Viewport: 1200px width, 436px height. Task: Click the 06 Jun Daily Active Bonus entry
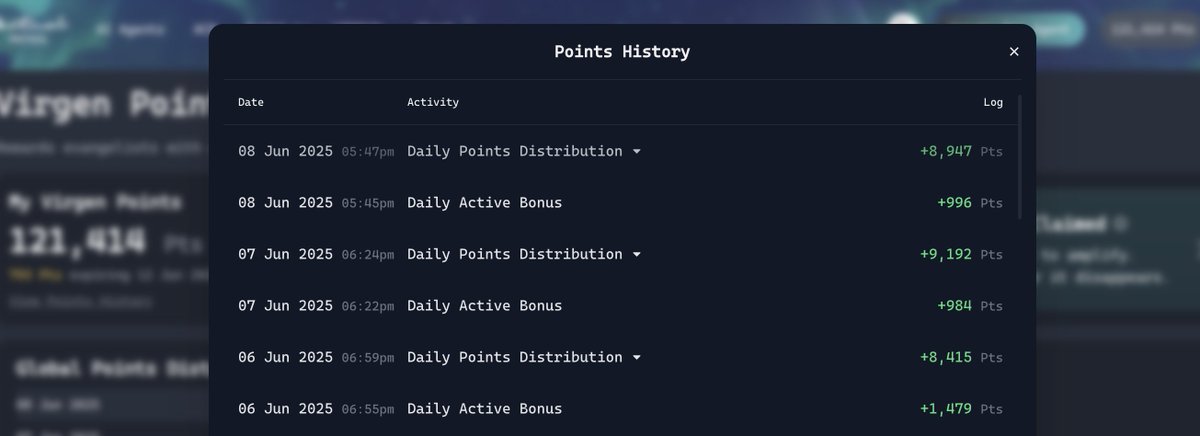pos(484,409)
